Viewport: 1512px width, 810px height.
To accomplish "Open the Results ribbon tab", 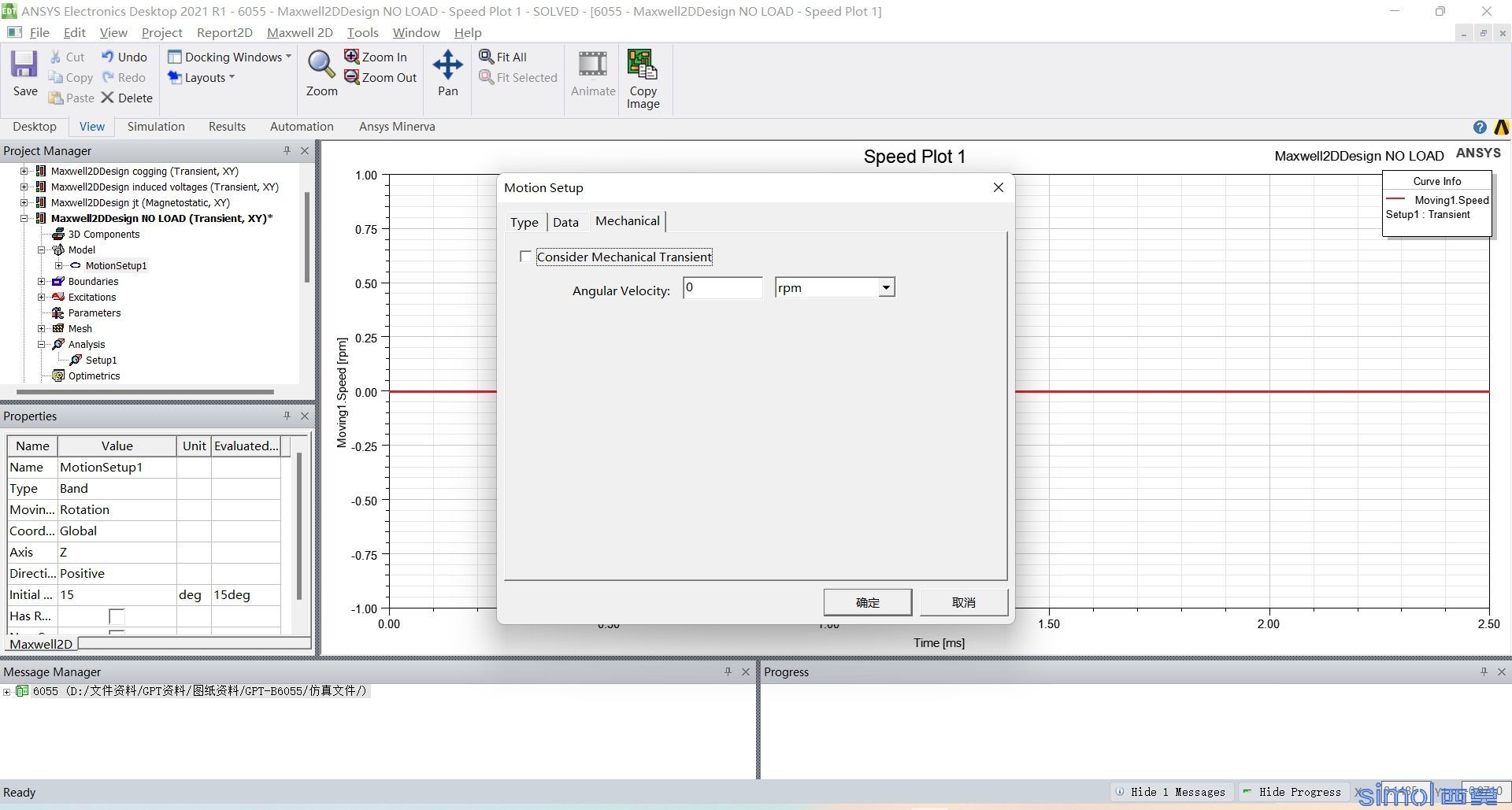I will [x=227, y=126].
